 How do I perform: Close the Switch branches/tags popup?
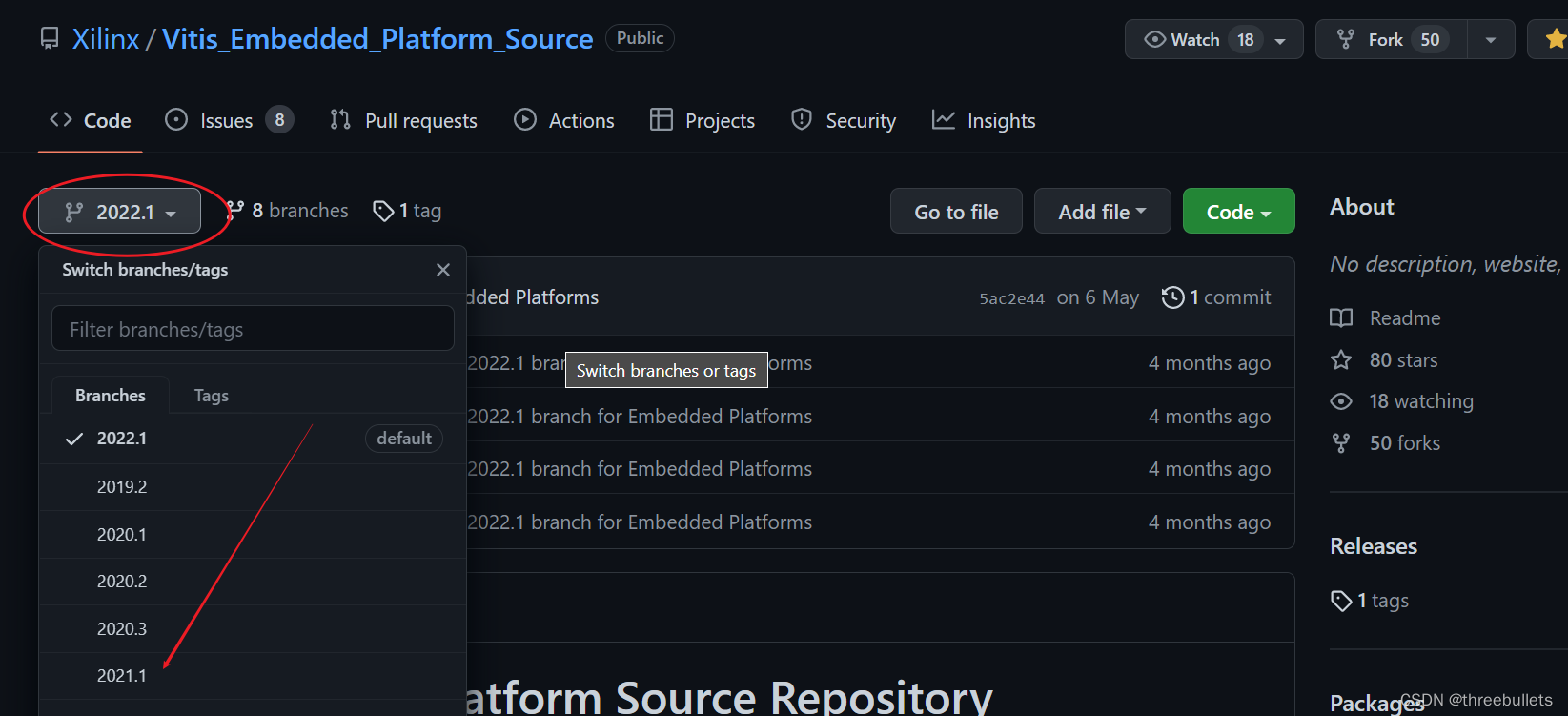click(443, 270)
